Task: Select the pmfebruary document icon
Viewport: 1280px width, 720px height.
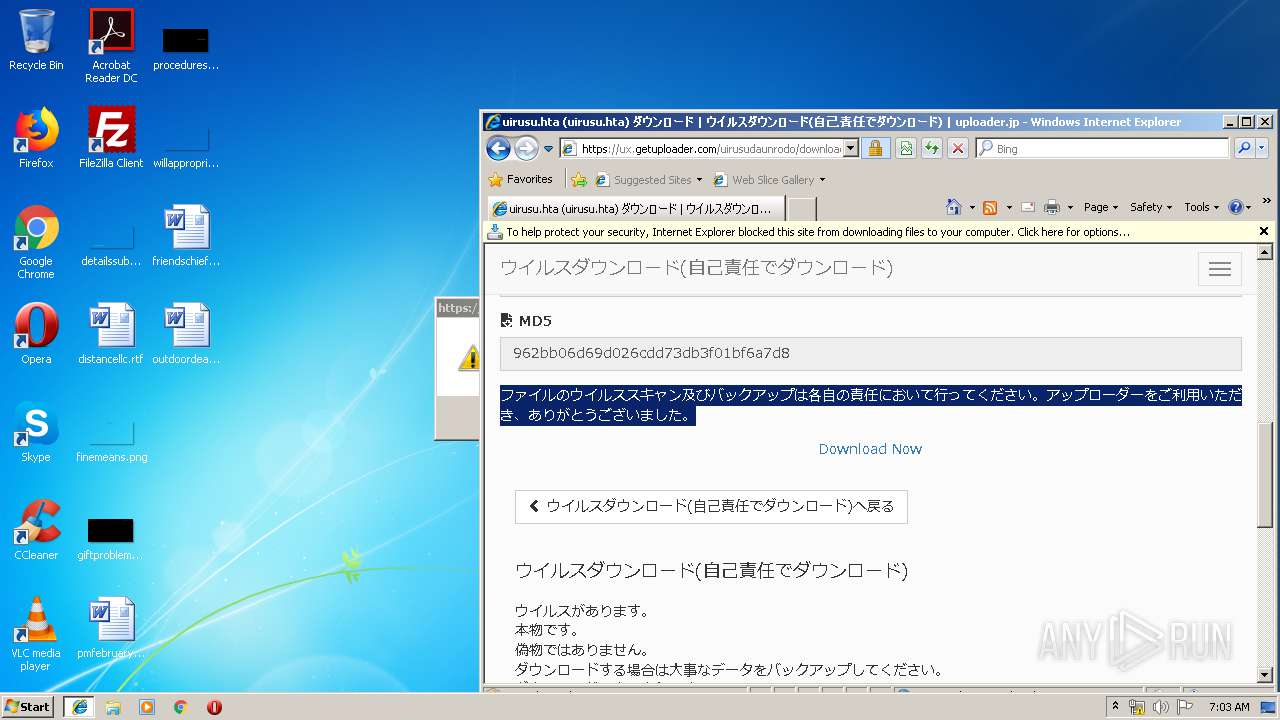Action: click(x=111, y=628)
